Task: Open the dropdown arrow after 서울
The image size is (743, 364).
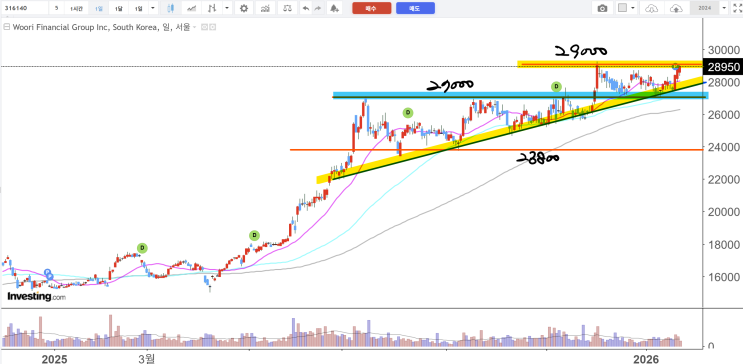Action: (195, 27)
